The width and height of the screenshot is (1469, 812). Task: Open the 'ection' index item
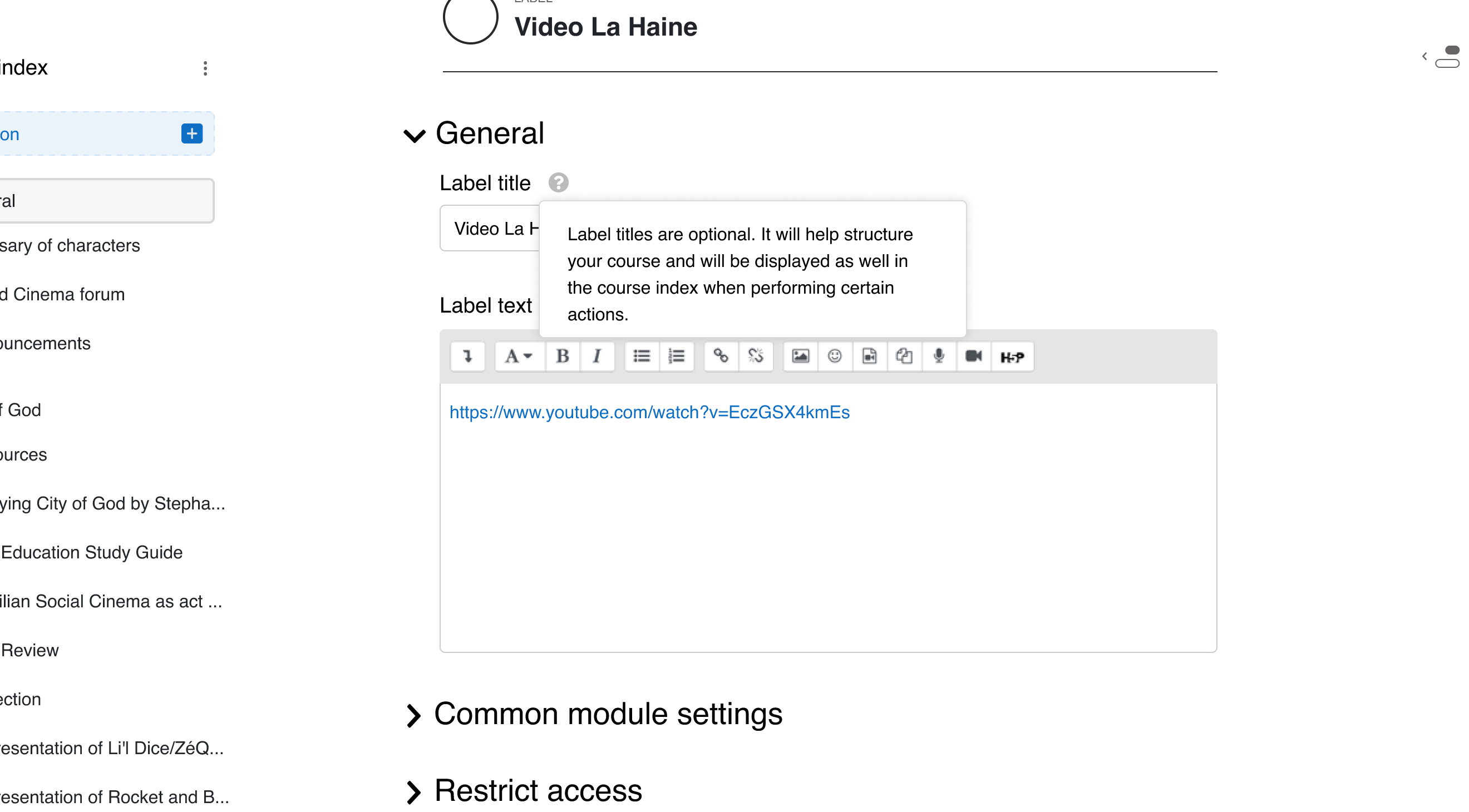click(21, 700)
